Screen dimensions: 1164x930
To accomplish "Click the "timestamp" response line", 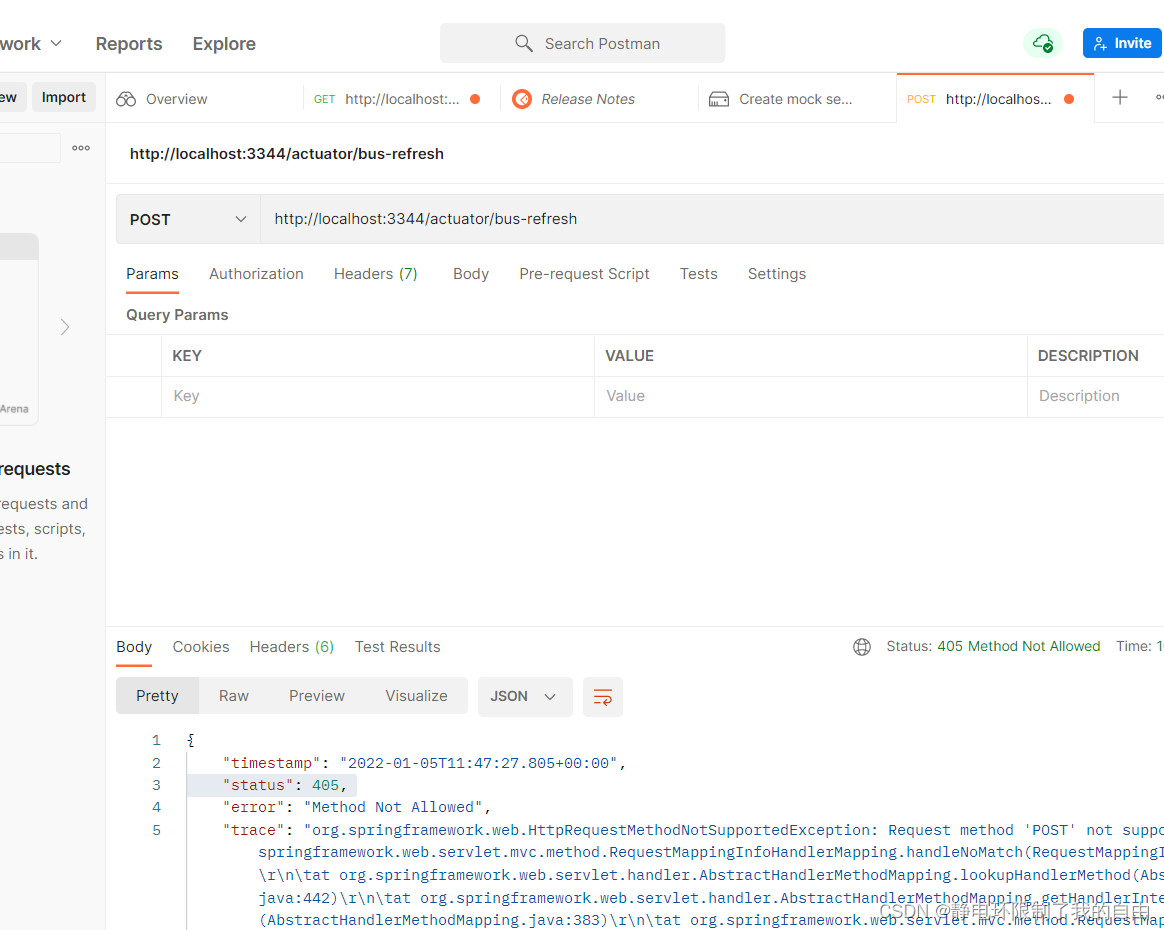I will coord(425,763).
